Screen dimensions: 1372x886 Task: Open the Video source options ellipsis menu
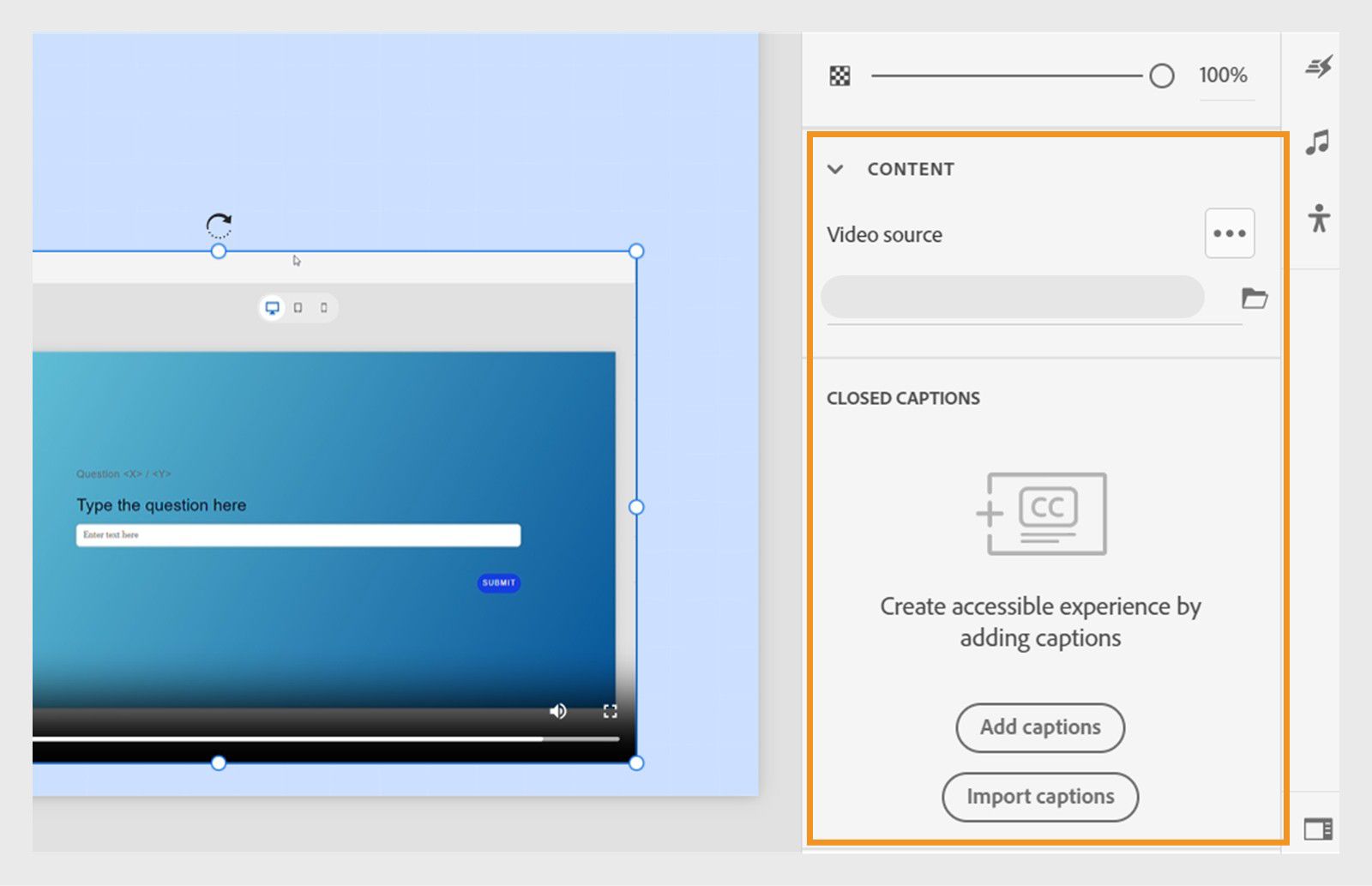[x=1230, y=232]
